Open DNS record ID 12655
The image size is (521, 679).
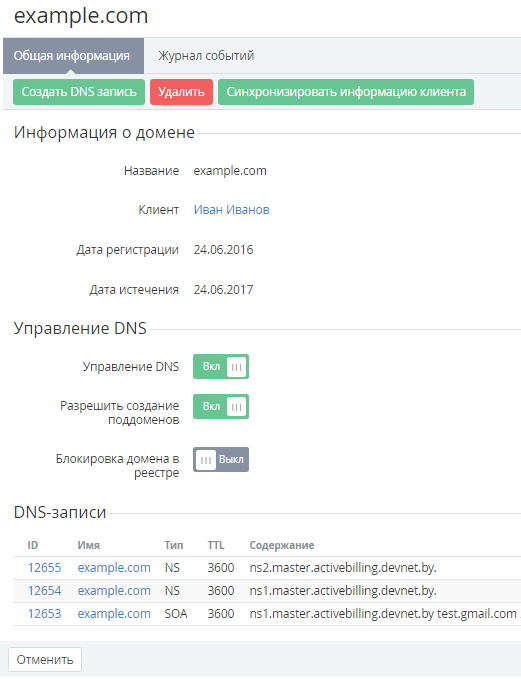tap(45, 568)
